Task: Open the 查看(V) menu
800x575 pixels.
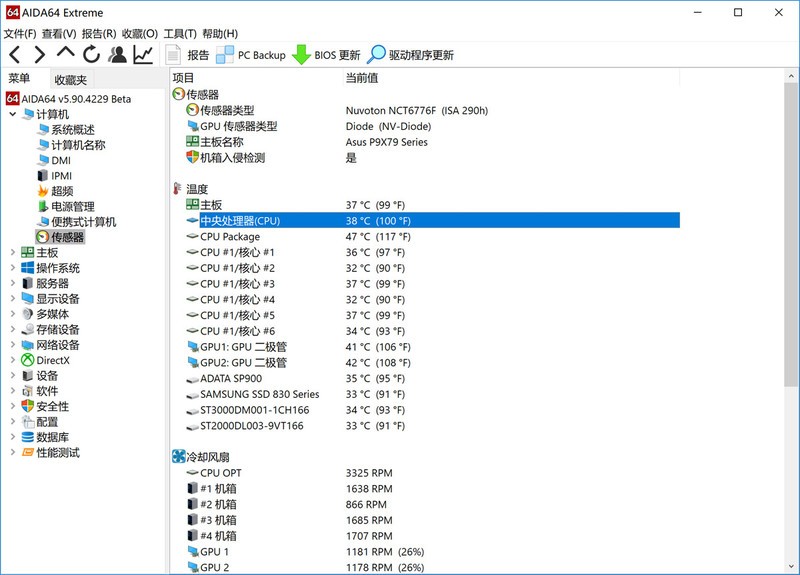Action: coord(59,34)
